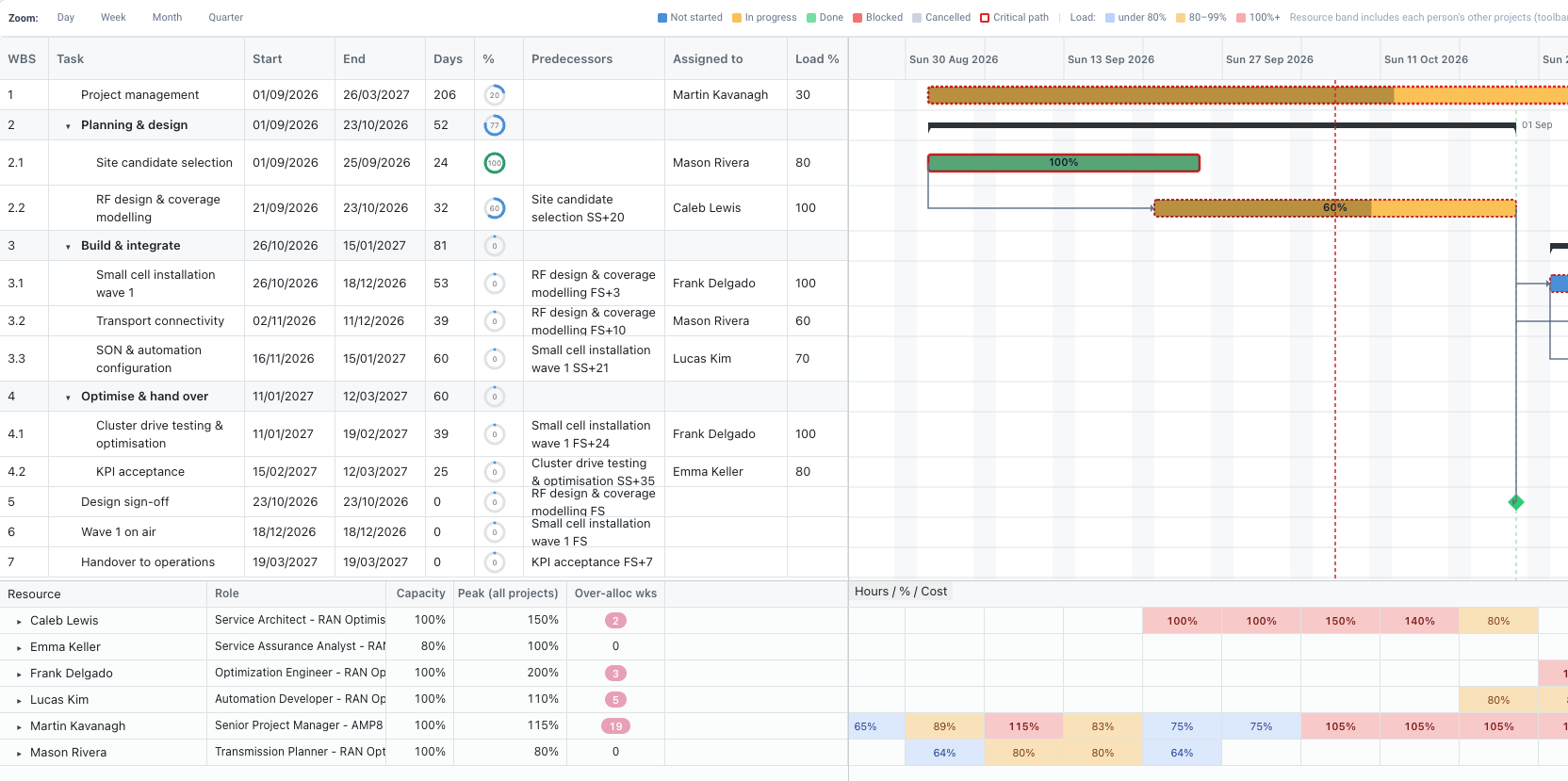This screenshot has width=1568, height=781.
Task: Select the Site candidate selection Gantt bar
Action: (x=1064, y=163)
